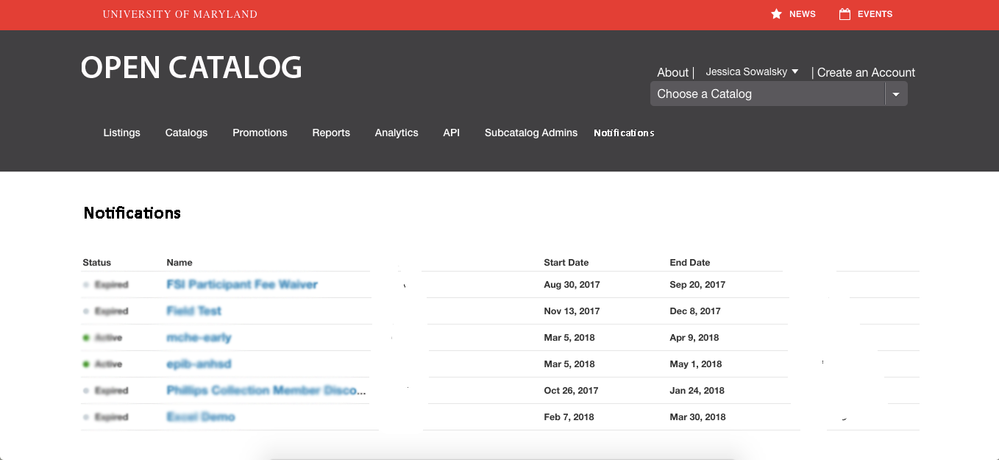The image size is (999, 460).
Task: Open Subcatalog Admins page
Action: (x=531, y=133)
